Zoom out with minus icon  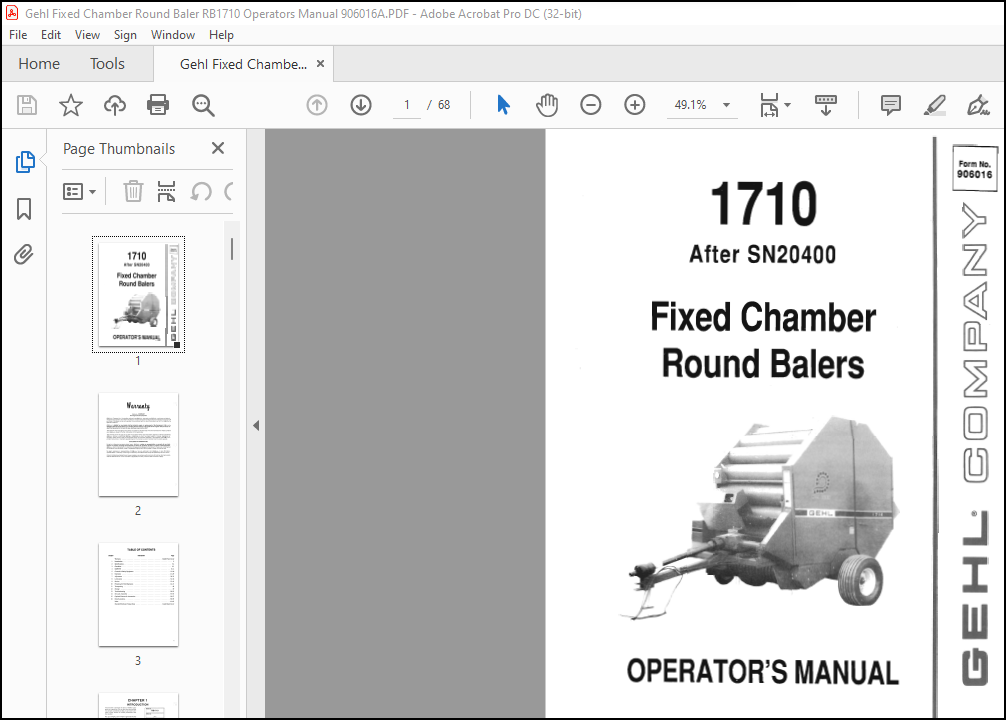pyautogui.click(x=591, y=105)
